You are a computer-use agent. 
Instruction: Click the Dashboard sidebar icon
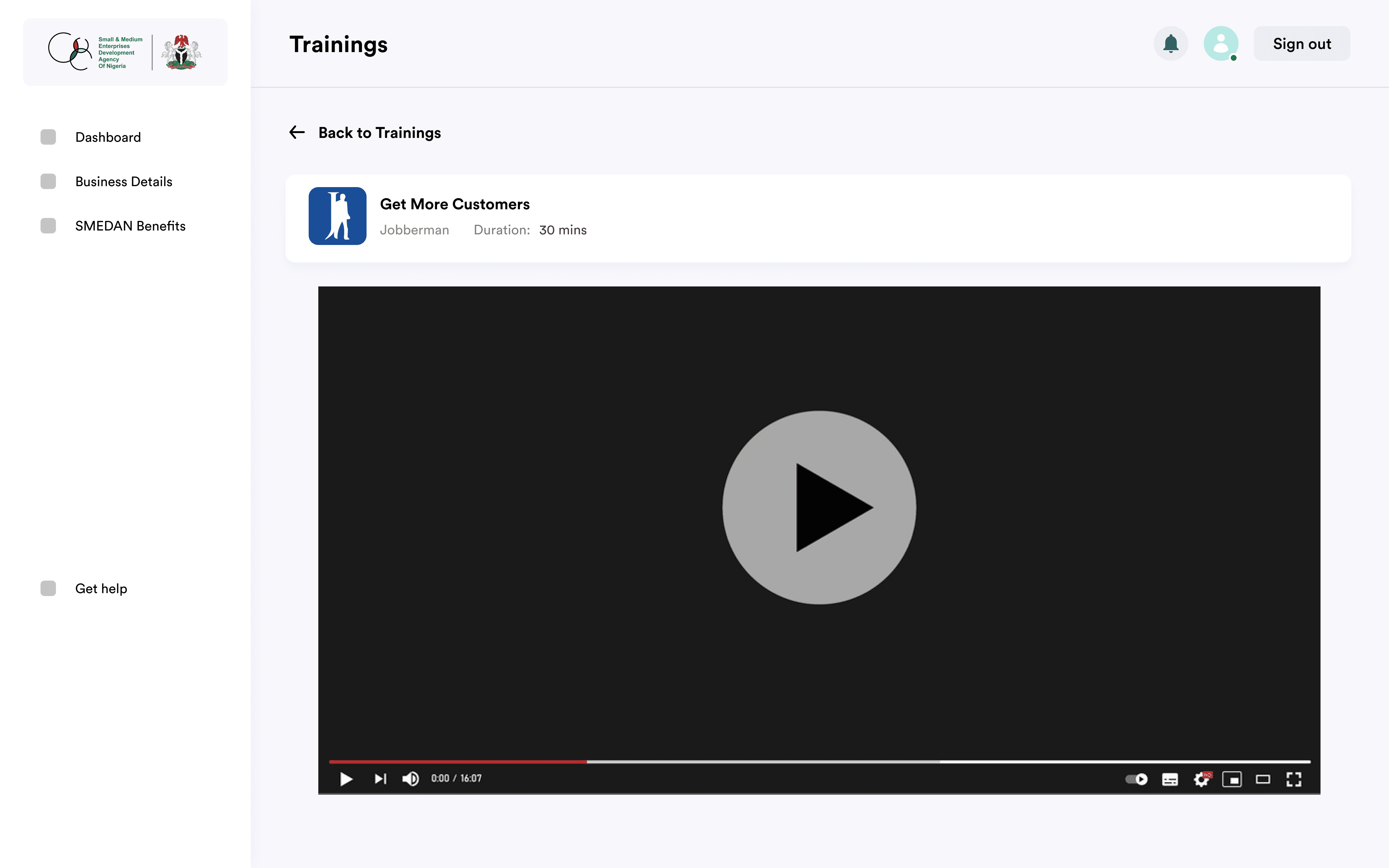click(x=48, y=137)
